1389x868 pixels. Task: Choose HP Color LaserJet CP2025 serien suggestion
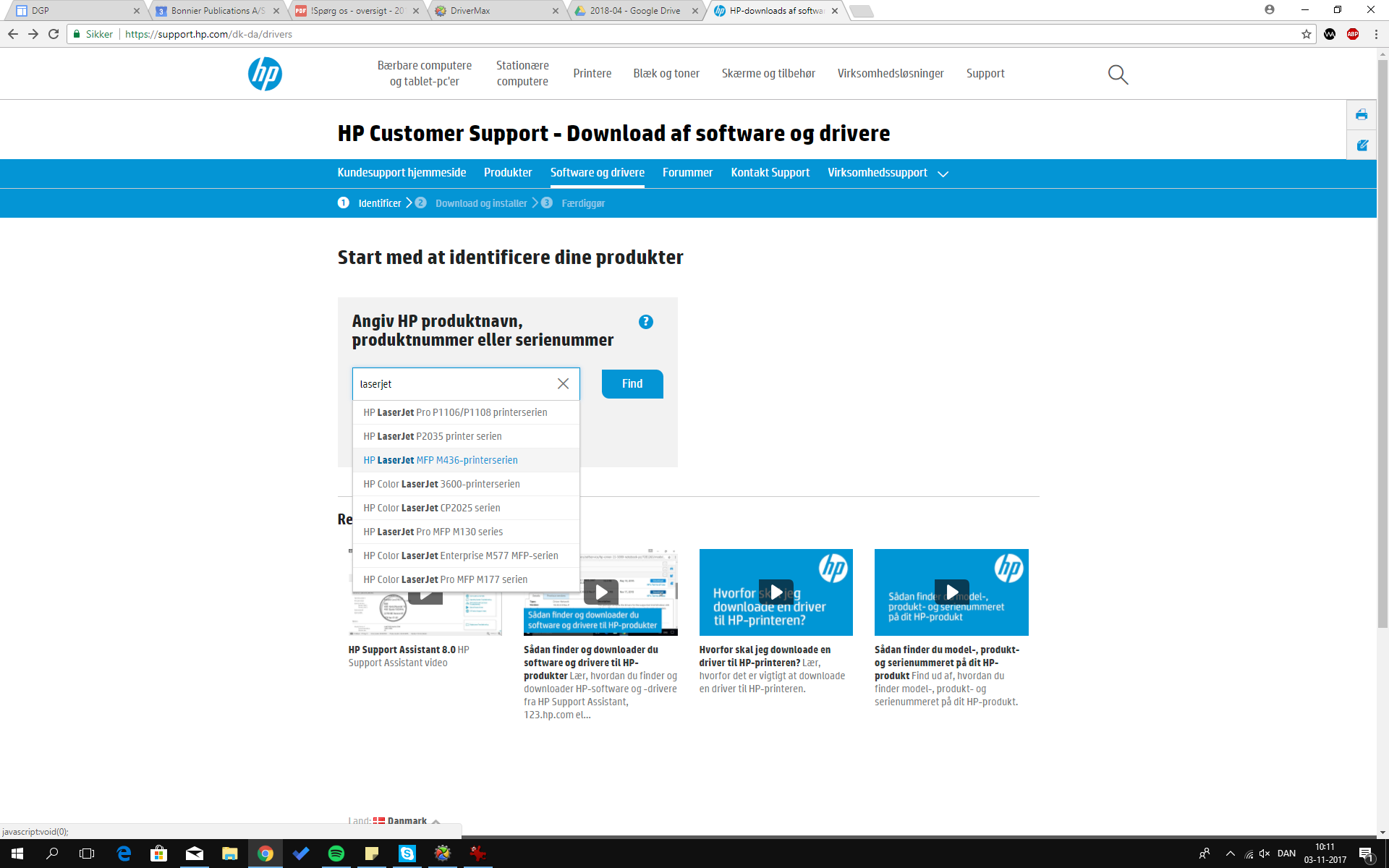pyautogui.click(x=431, y=508)
